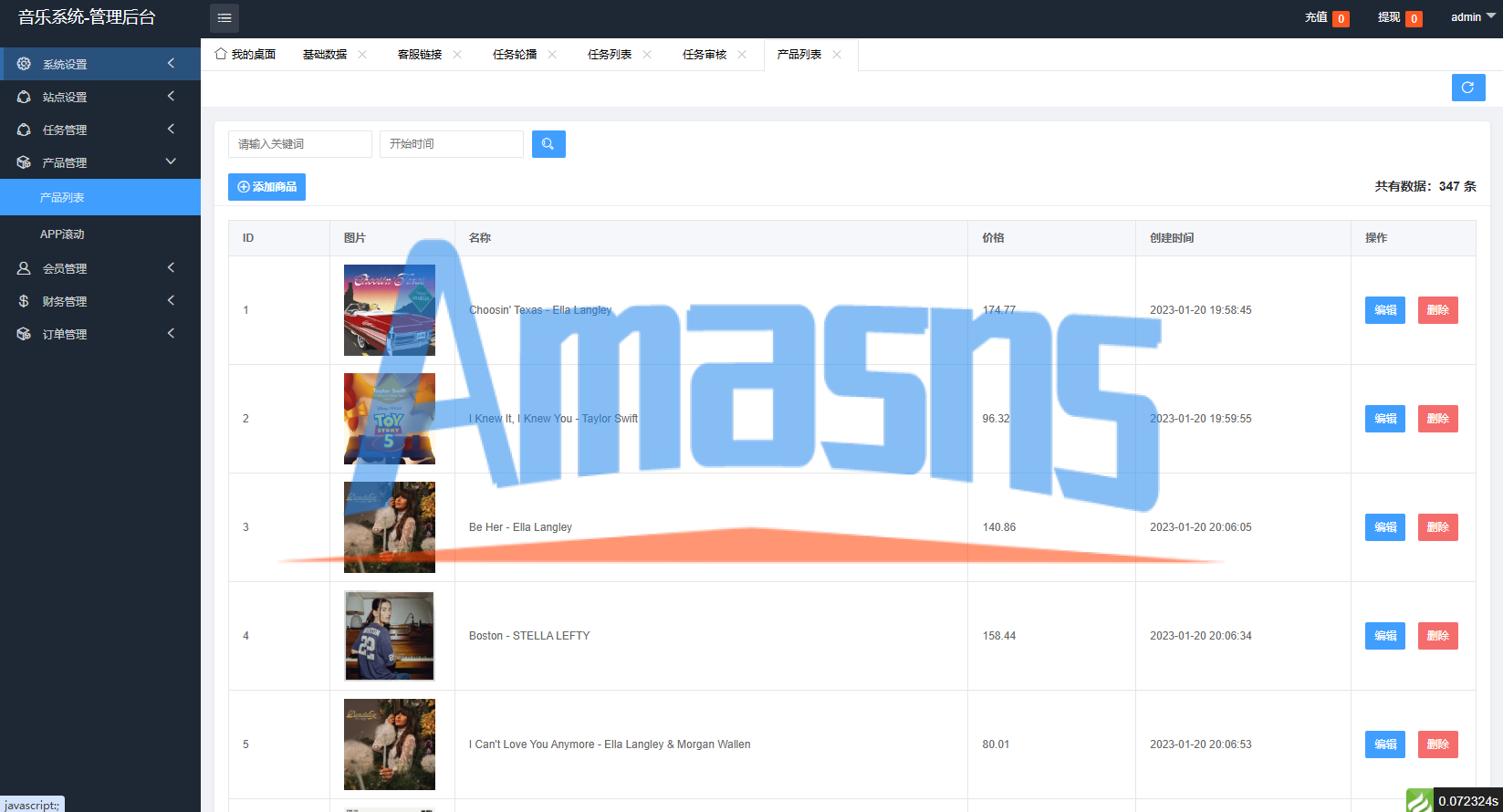Viewport: 1503px width, 812px height.
Task: Focus the keyword search input field
Action: (x=300, y=144)
